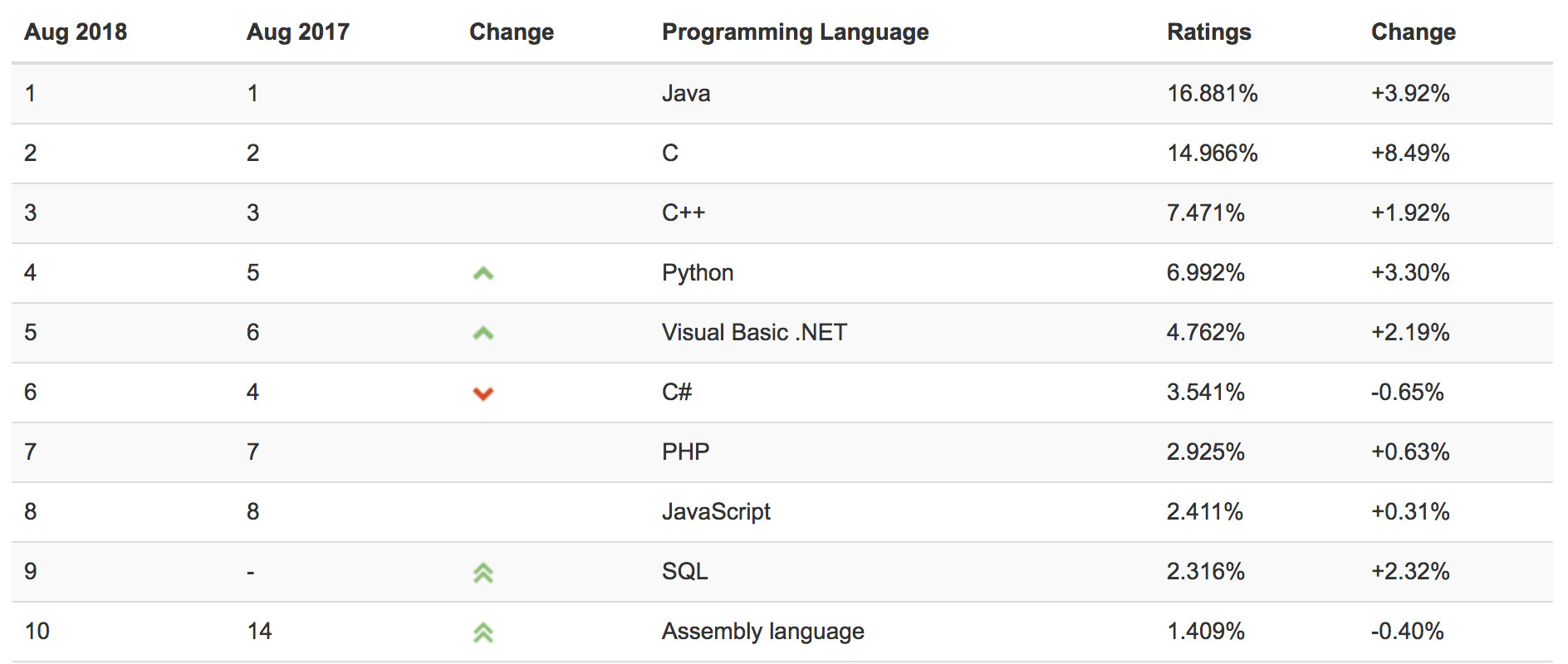Click the PHP language name
Viewport: 1568px width, 664px height.
686,452
